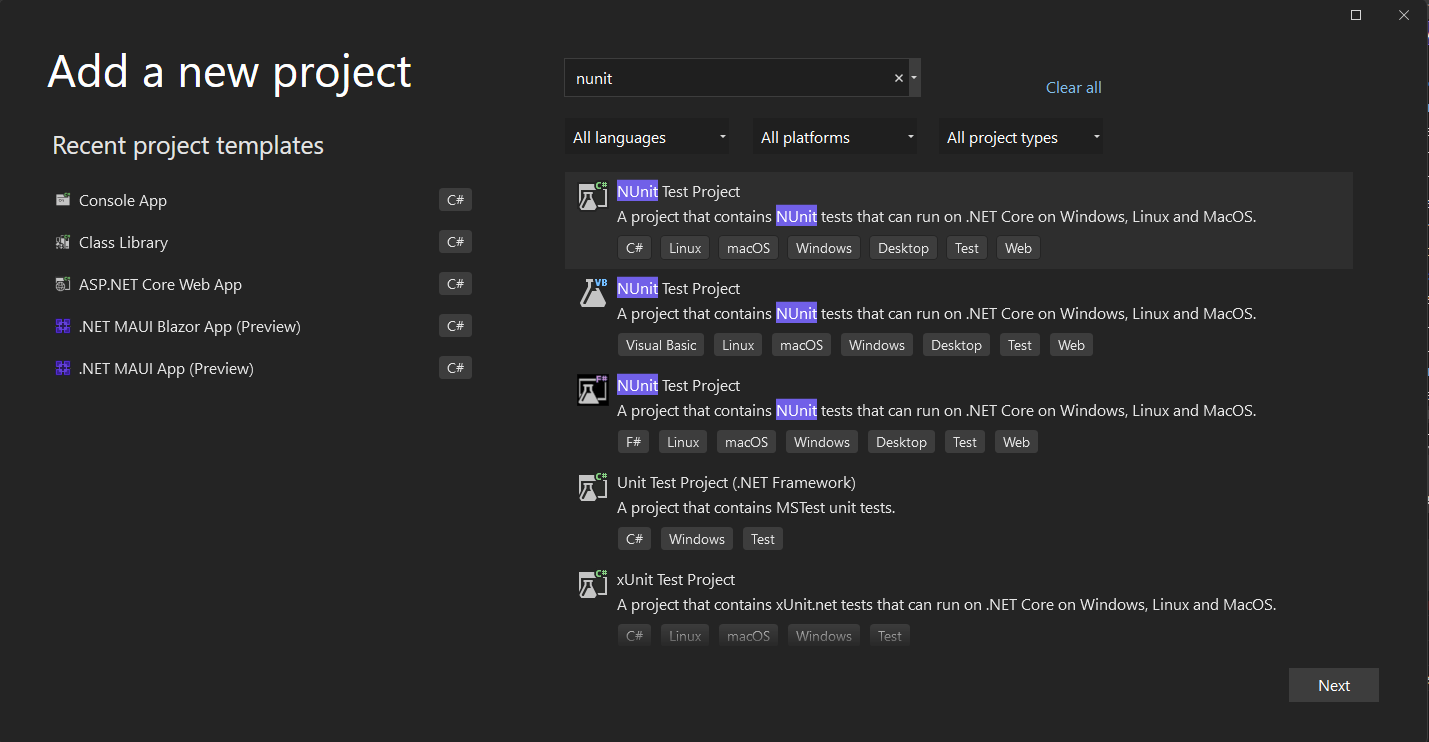This screenshot has width=1429, height=742.
Task: Close the Add a new project dialog
Action: (1404, 14)
